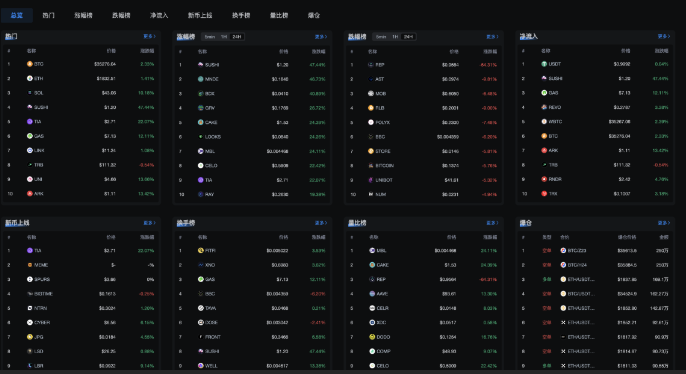
Task: Expand 更多 in the 爆仓 panel
Action: point(664,223)
